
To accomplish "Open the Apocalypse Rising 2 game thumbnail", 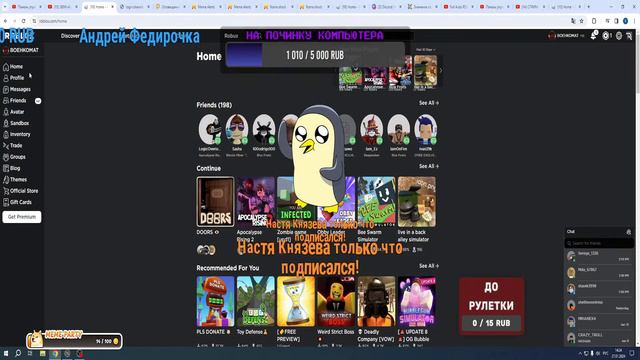I will pyautogui.click(x=256, y=202).
